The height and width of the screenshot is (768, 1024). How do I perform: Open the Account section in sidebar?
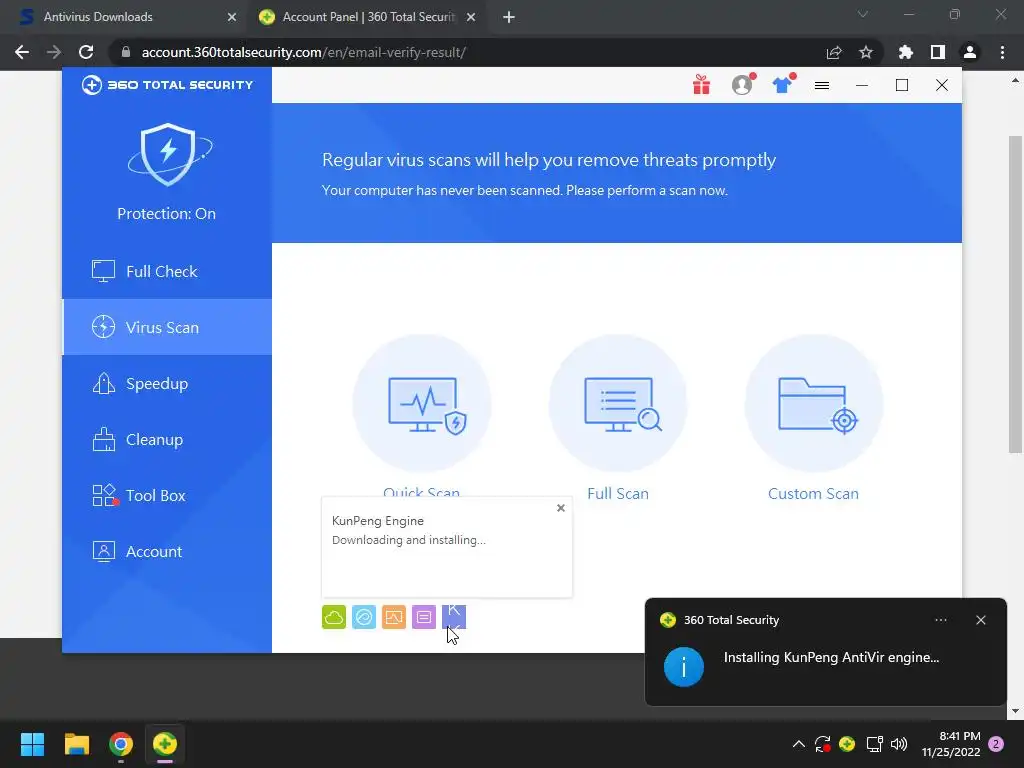click(x=167, y=552)
